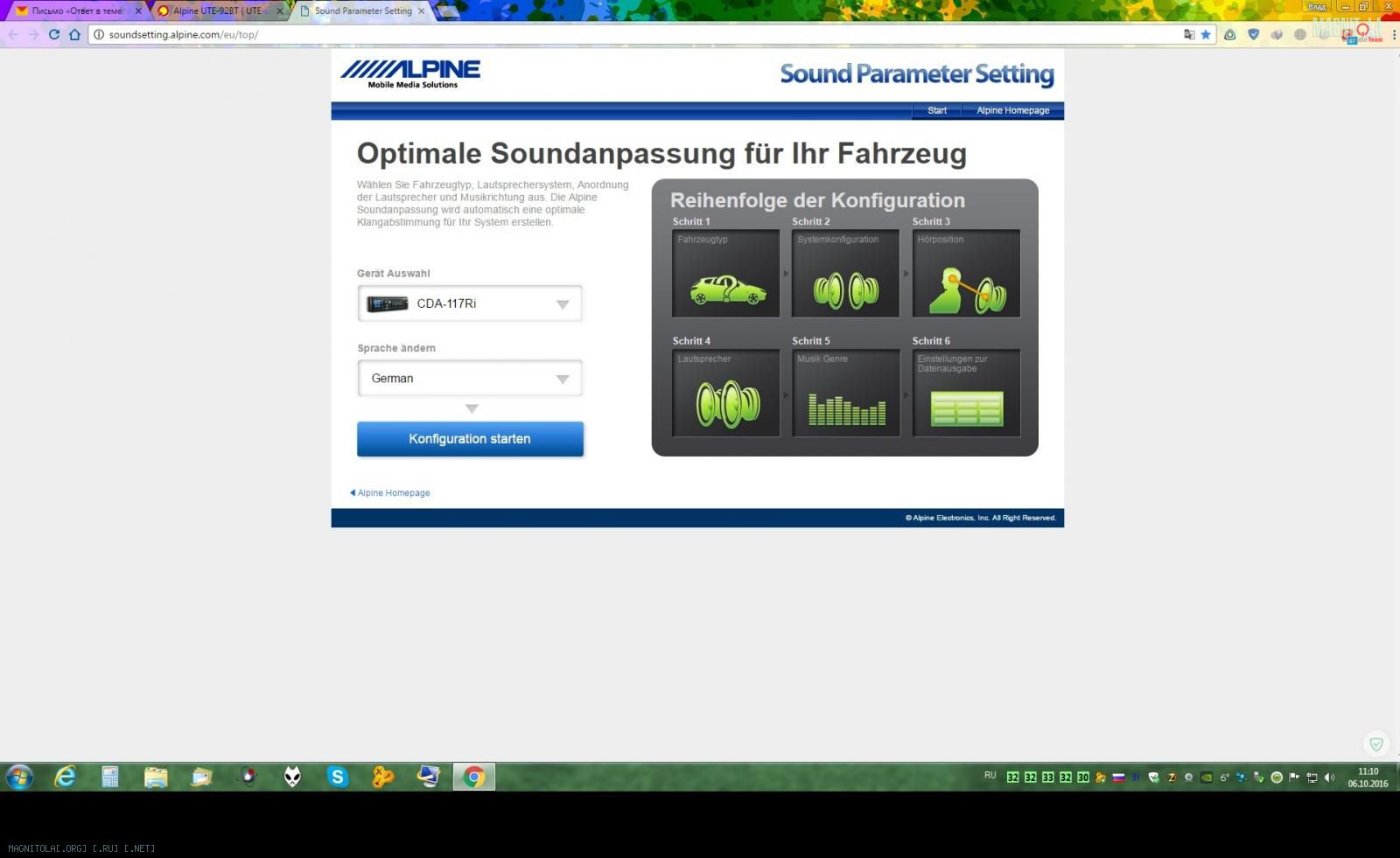Open Calculator from the taskbar

coord(110,776)
